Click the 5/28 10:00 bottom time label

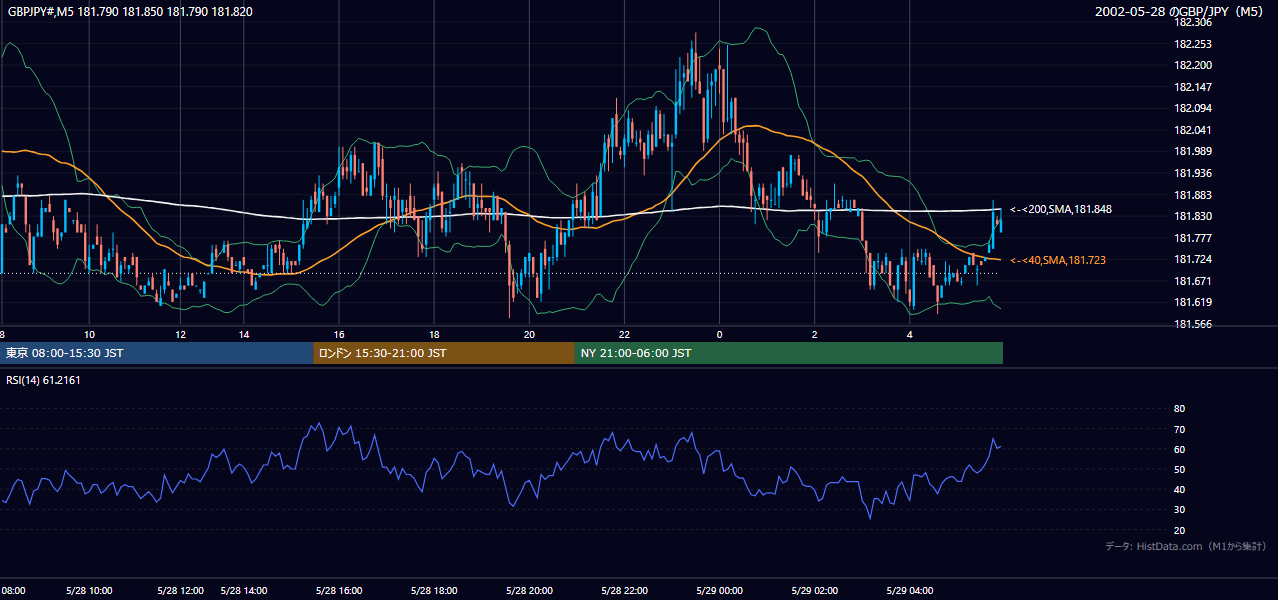pos(89,590)
